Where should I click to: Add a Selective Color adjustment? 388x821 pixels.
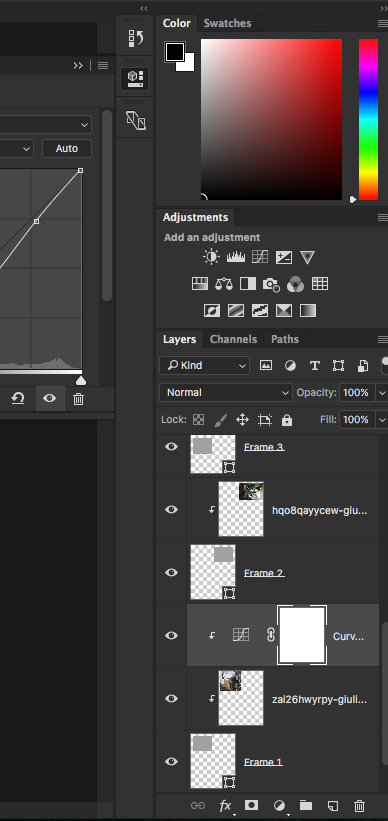click(x=284, y=311)
